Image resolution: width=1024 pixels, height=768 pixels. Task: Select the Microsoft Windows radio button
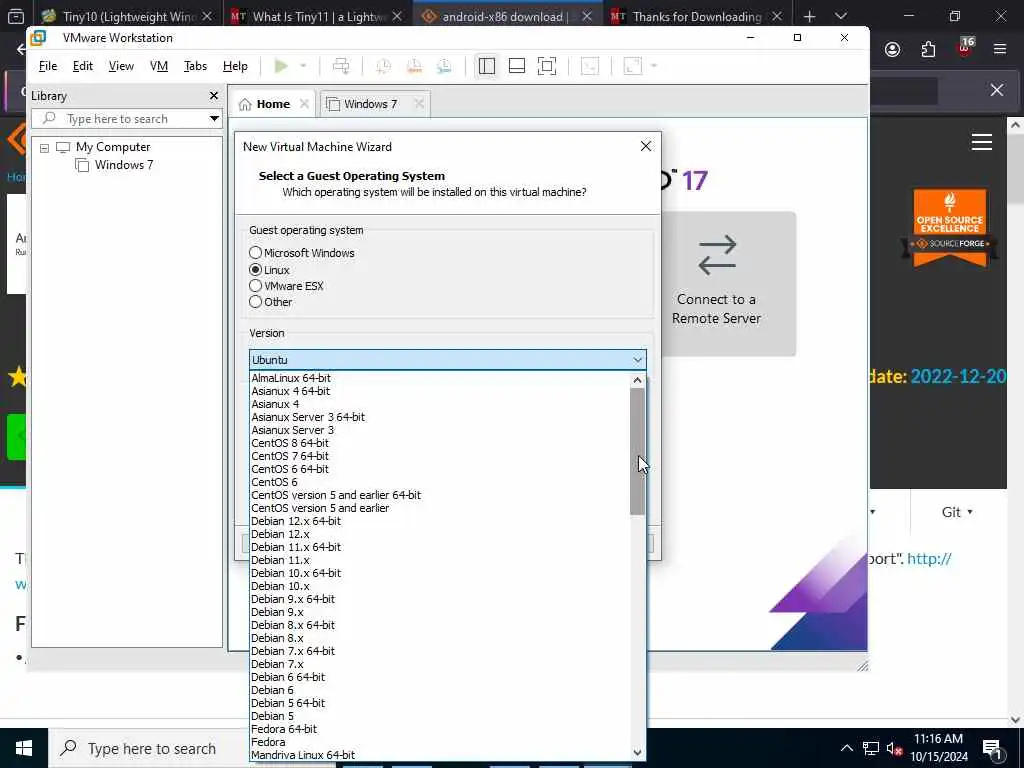coord(255,253)
